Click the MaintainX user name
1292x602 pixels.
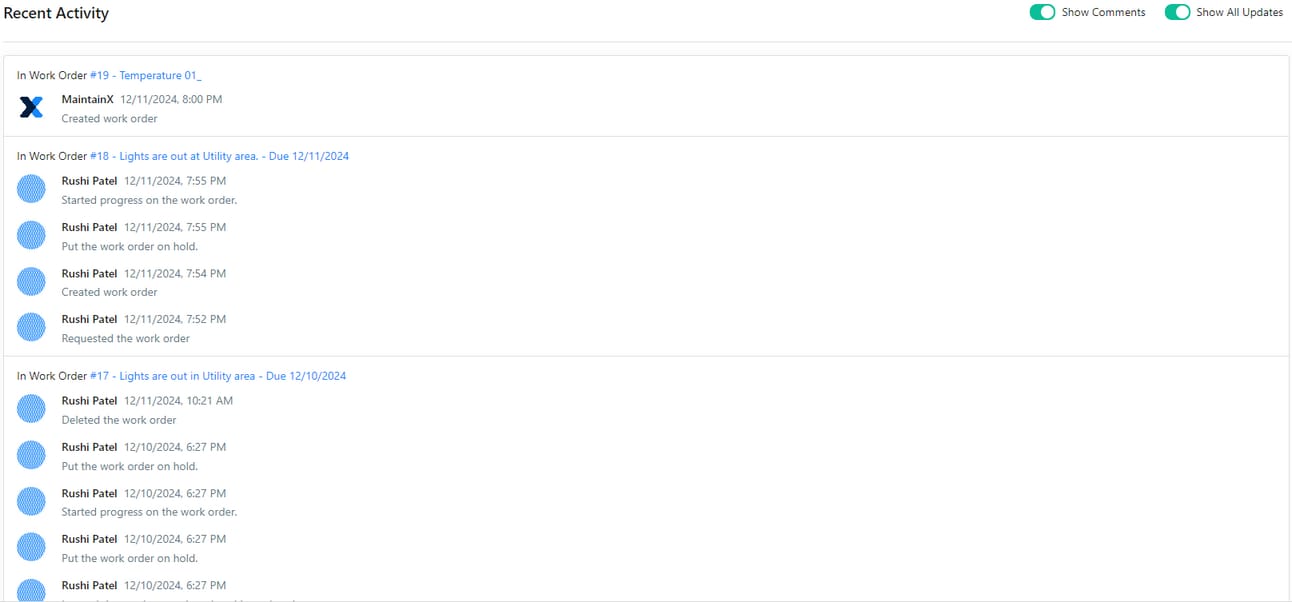88,99
